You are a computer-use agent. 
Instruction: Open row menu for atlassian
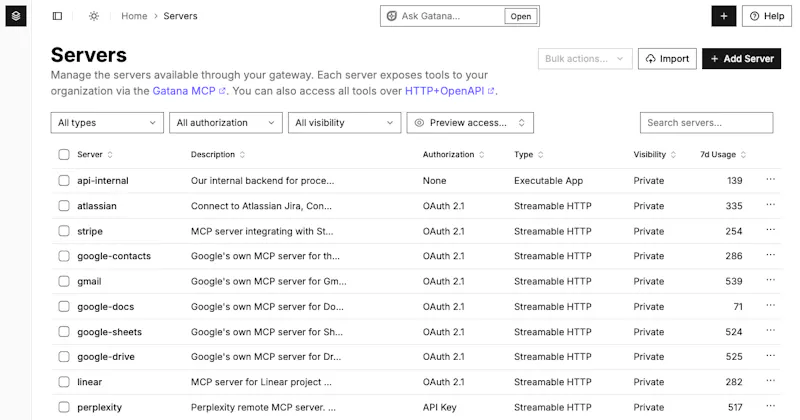770,205
